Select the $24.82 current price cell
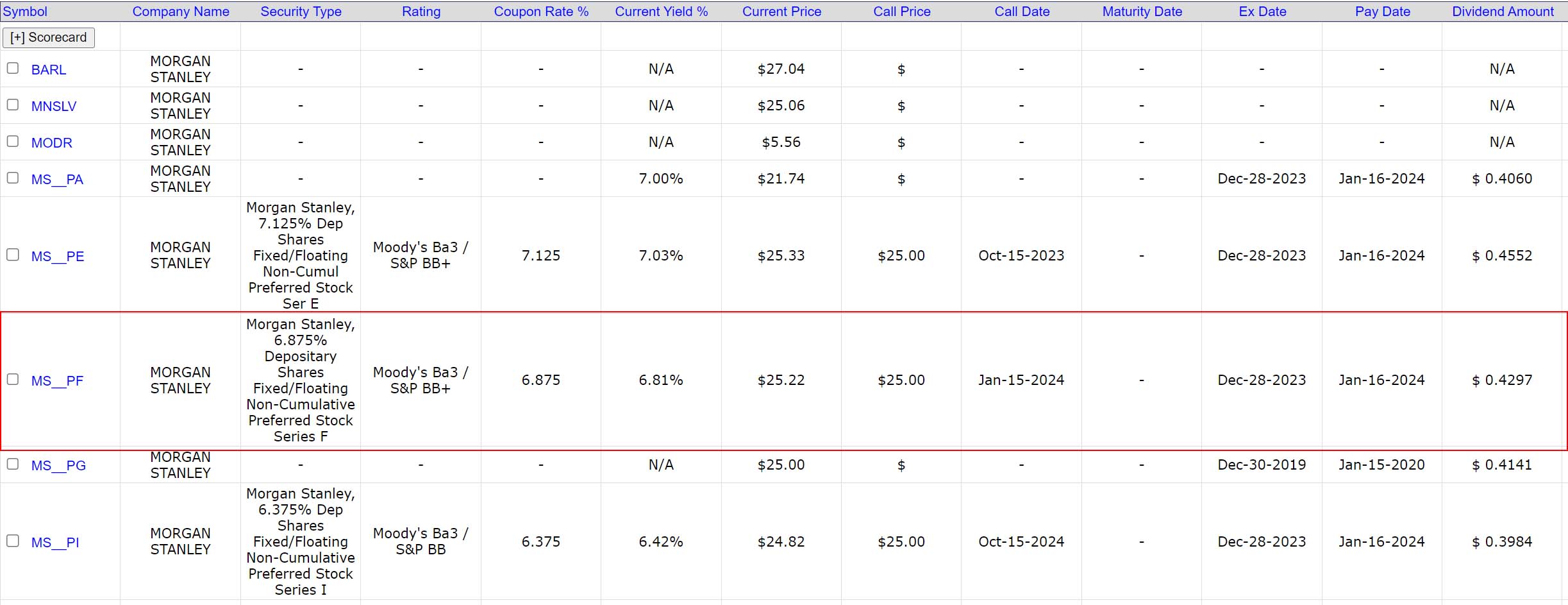This screenshot has height=605, width=1568. (781, 541)
